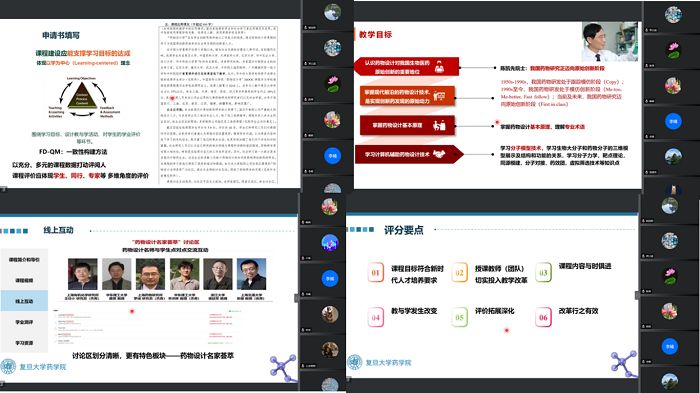
Task: Click the 01 icon beside 课程目标符合新时代人才培养要求
Action: pos(375,273)
